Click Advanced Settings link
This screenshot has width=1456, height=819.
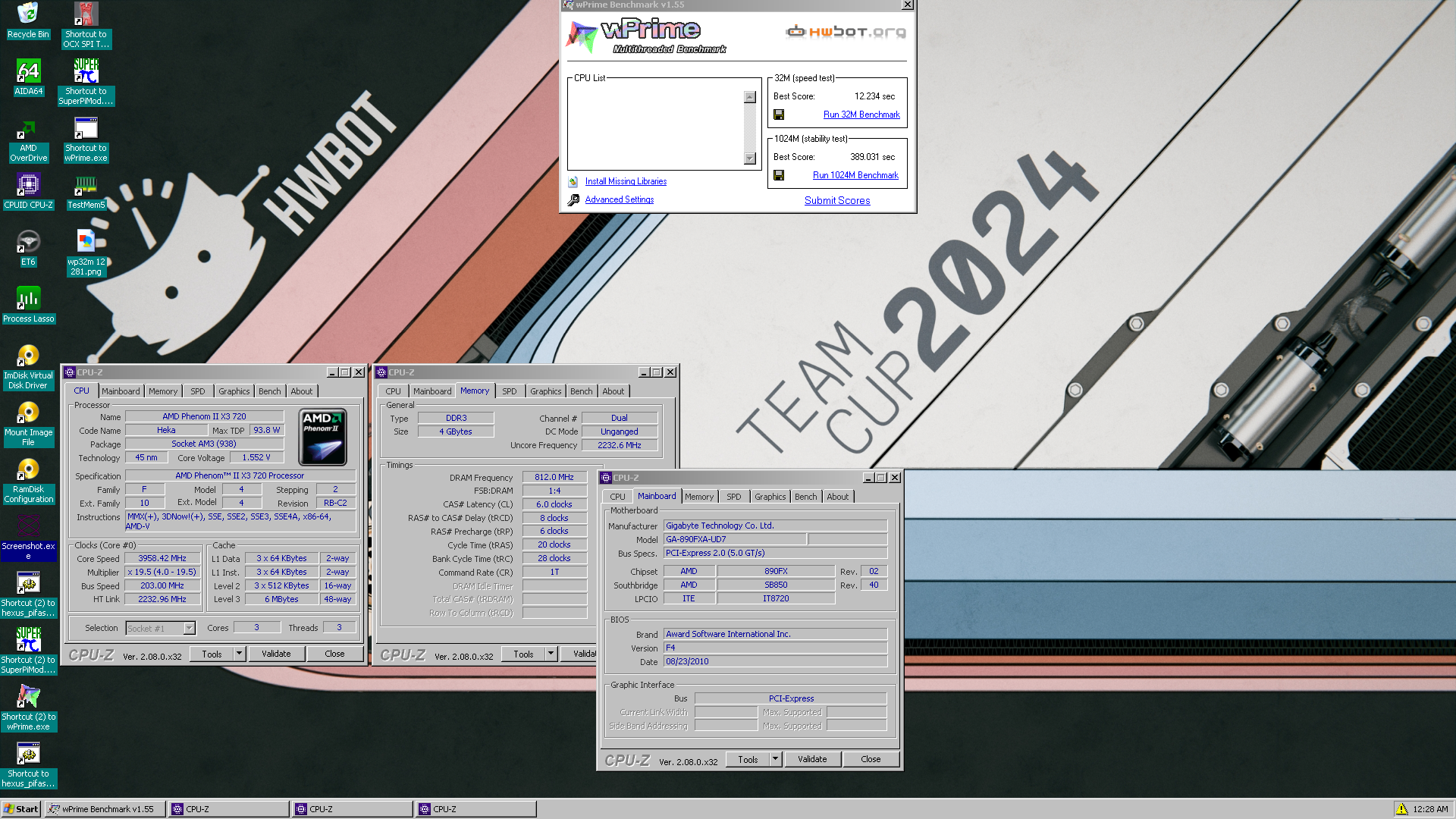coord(619,199)
